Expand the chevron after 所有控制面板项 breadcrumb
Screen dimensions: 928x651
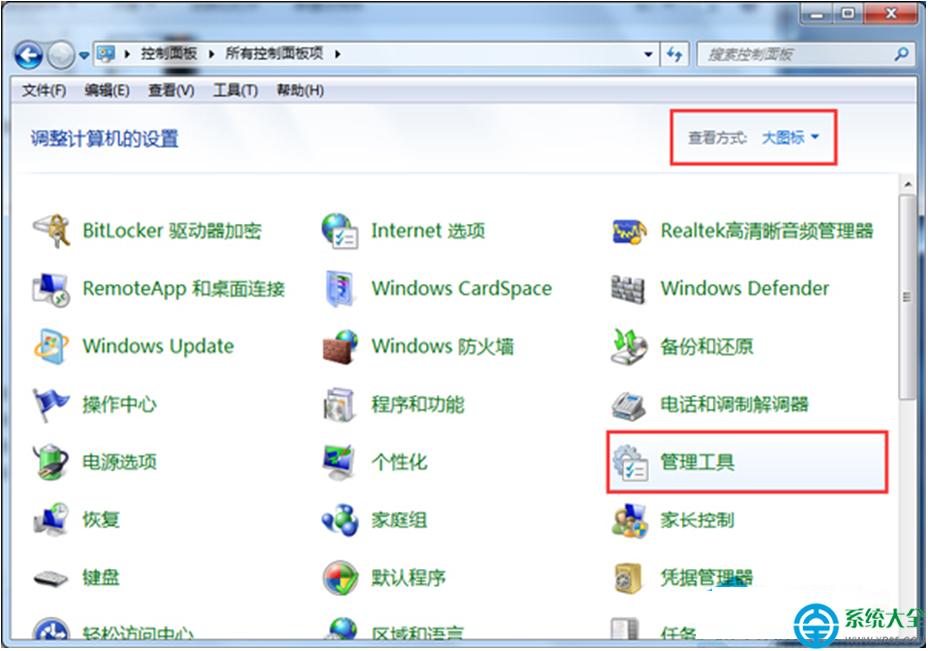(x=338, y=54)
